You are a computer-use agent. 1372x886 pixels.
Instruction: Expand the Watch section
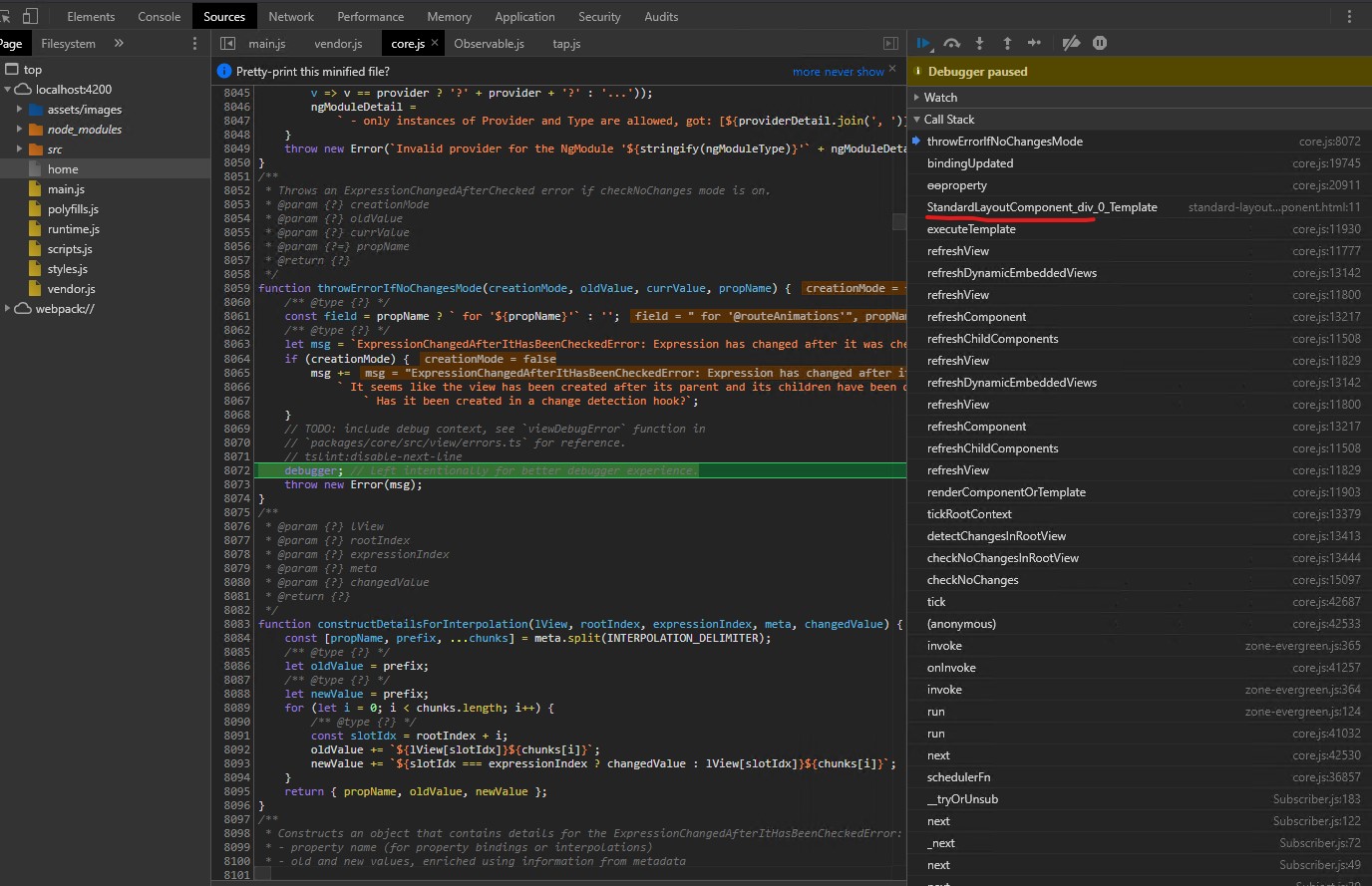click(x=918, y=97)
